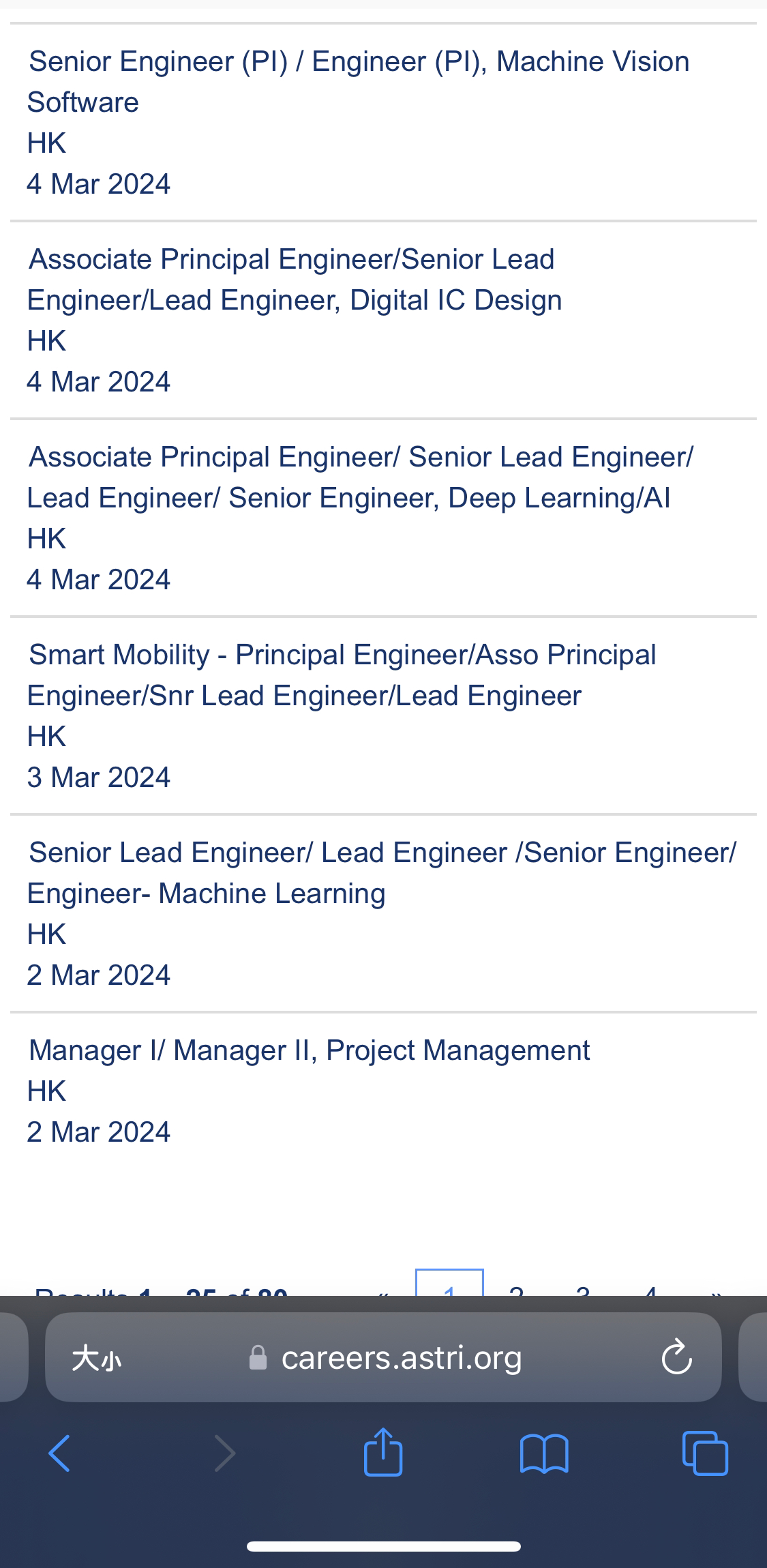Tap the Safari forward arrow
The image size is (767, 1568).
[225, 1453]
